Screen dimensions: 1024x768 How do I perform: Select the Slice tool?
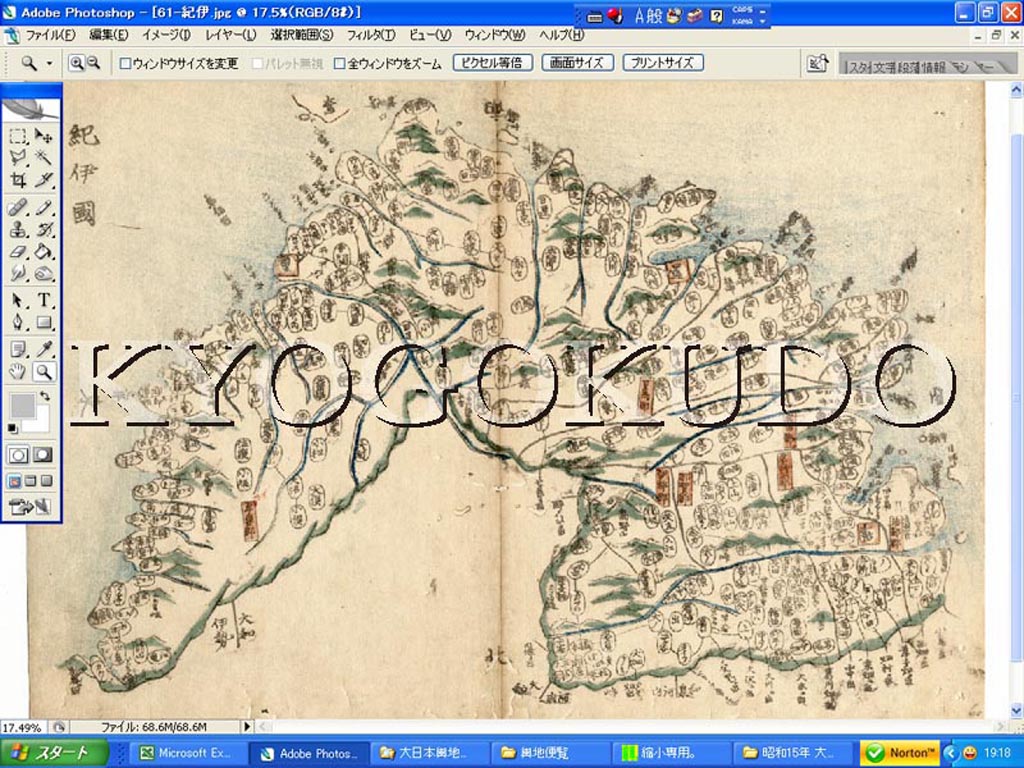[44, 180]
